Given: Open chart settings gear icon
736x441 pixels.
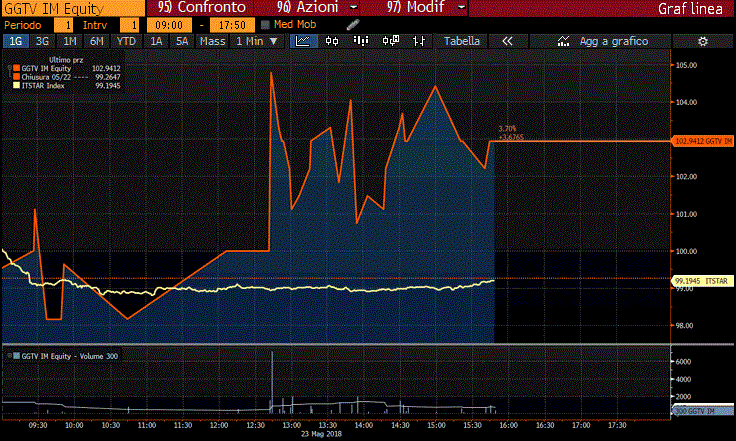Looking at the screenshot, I should click(702, 41).
